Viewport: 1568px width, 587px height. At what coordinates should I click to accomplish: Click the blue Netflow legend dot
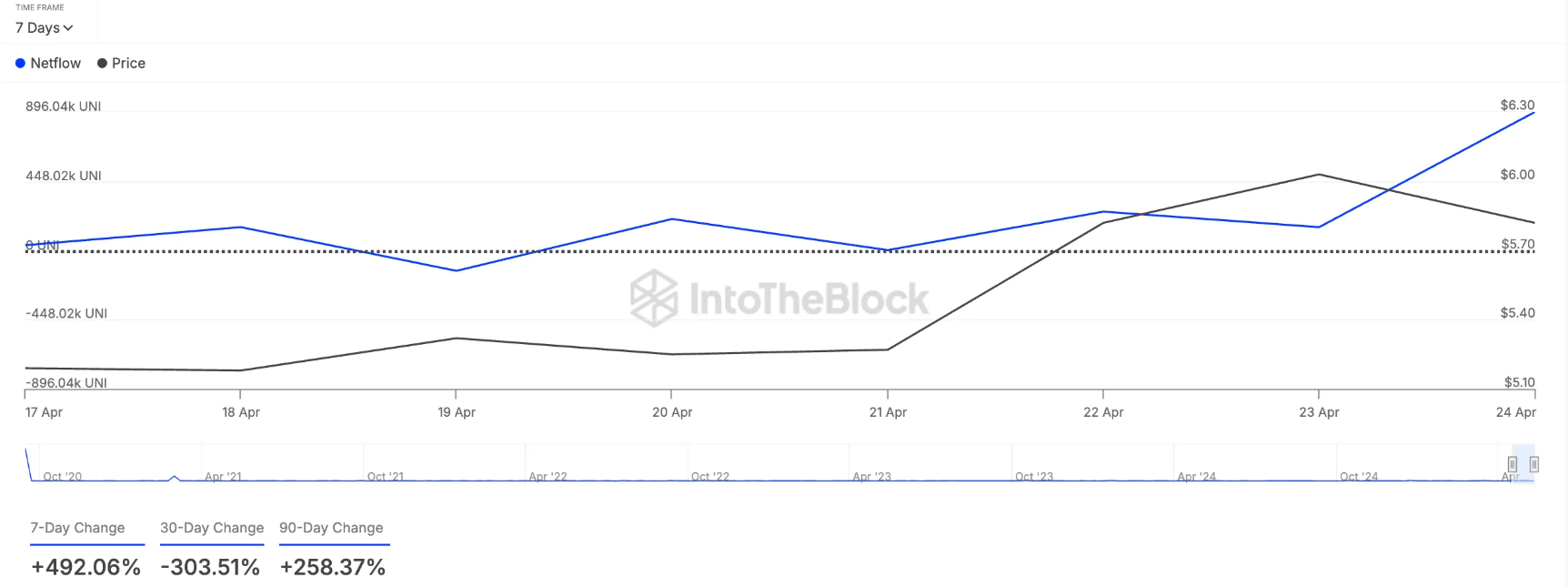coord(20,64)
